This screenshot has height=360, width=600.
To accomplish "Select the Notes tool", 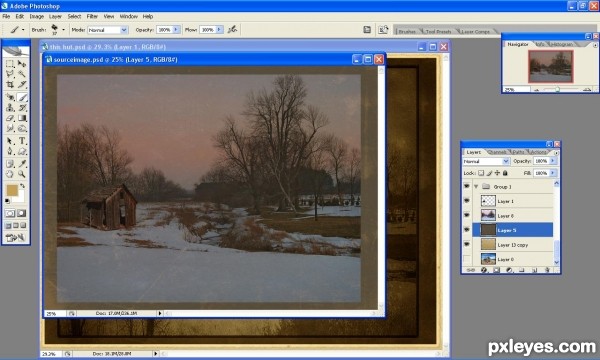I will pos(10,164).
